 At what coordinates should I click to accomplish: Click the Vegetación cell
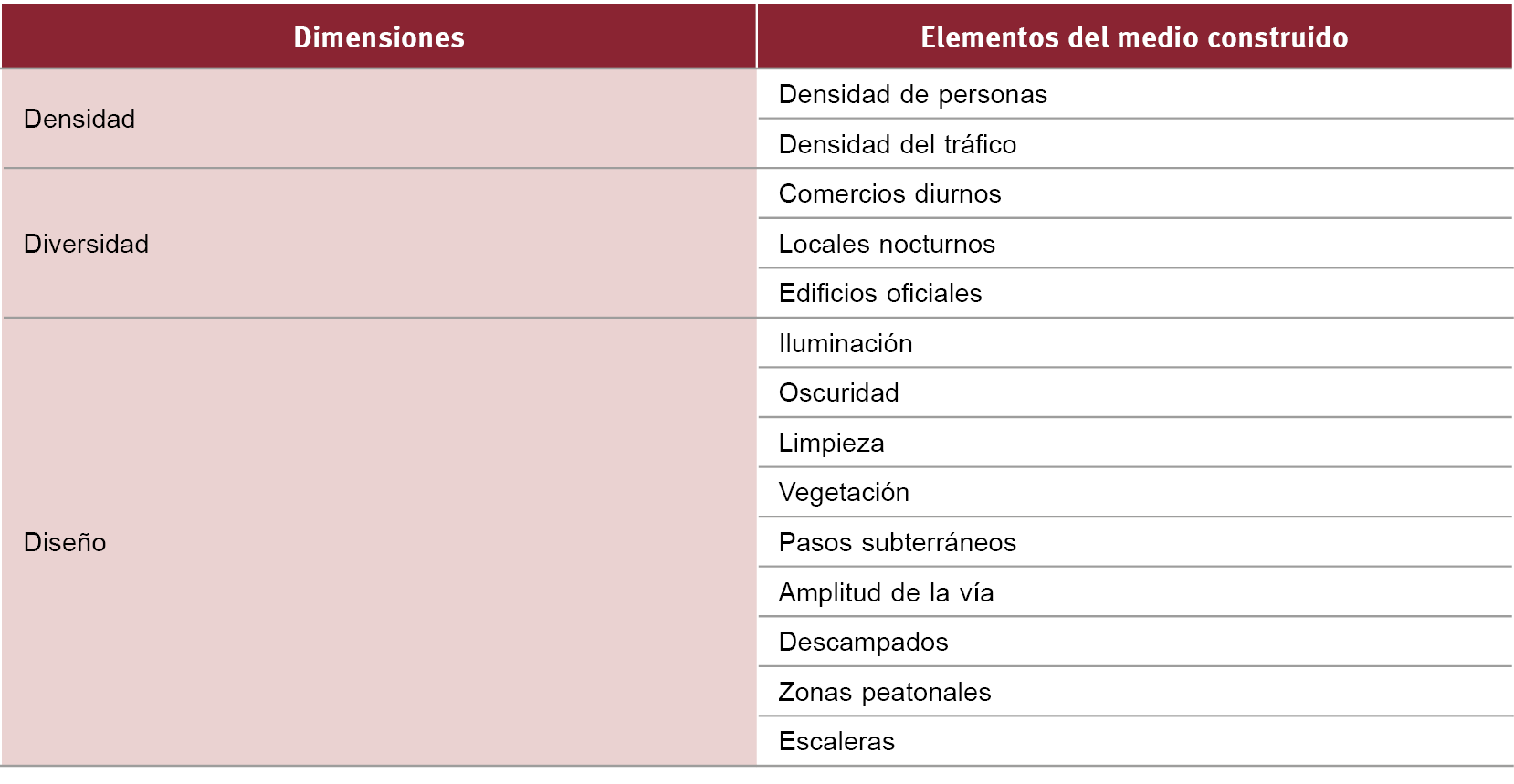click(843, 492)
